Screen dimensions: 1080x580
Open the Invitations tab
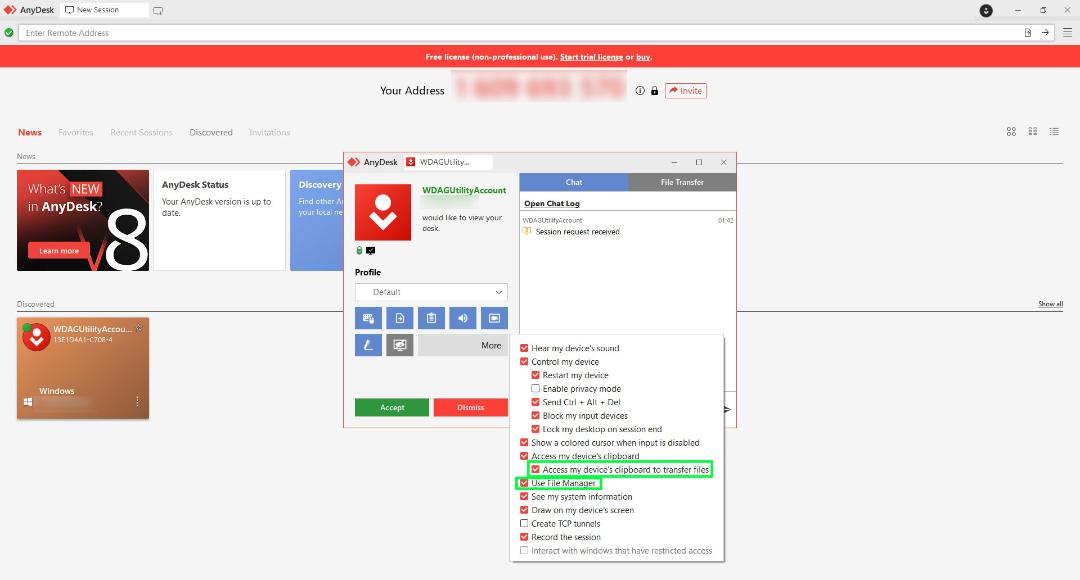click(x=269, y=132)
